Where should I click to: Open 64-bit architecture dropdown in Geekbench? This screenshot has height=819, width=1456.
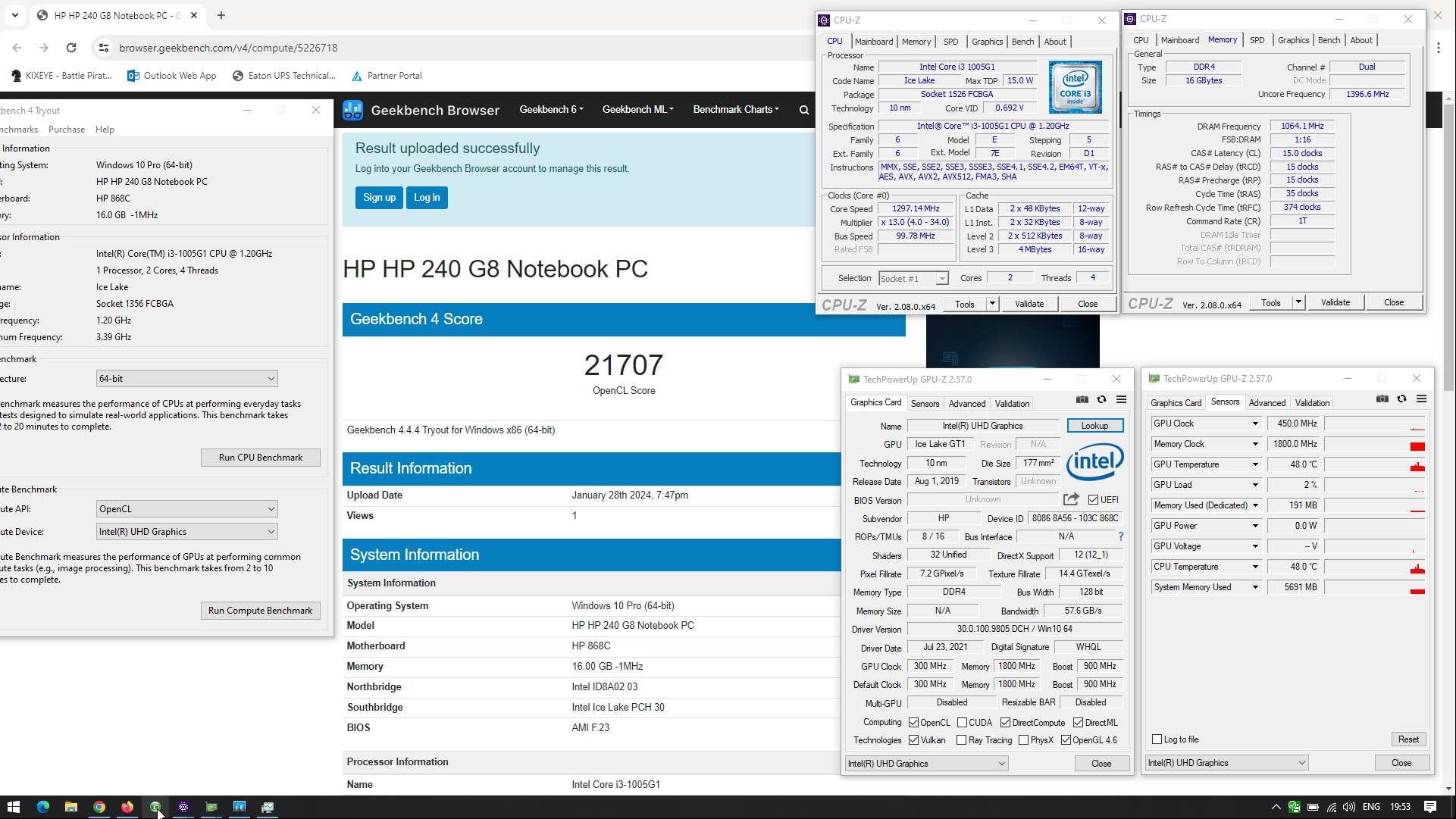pyautogui.click(x=186, y=378)
